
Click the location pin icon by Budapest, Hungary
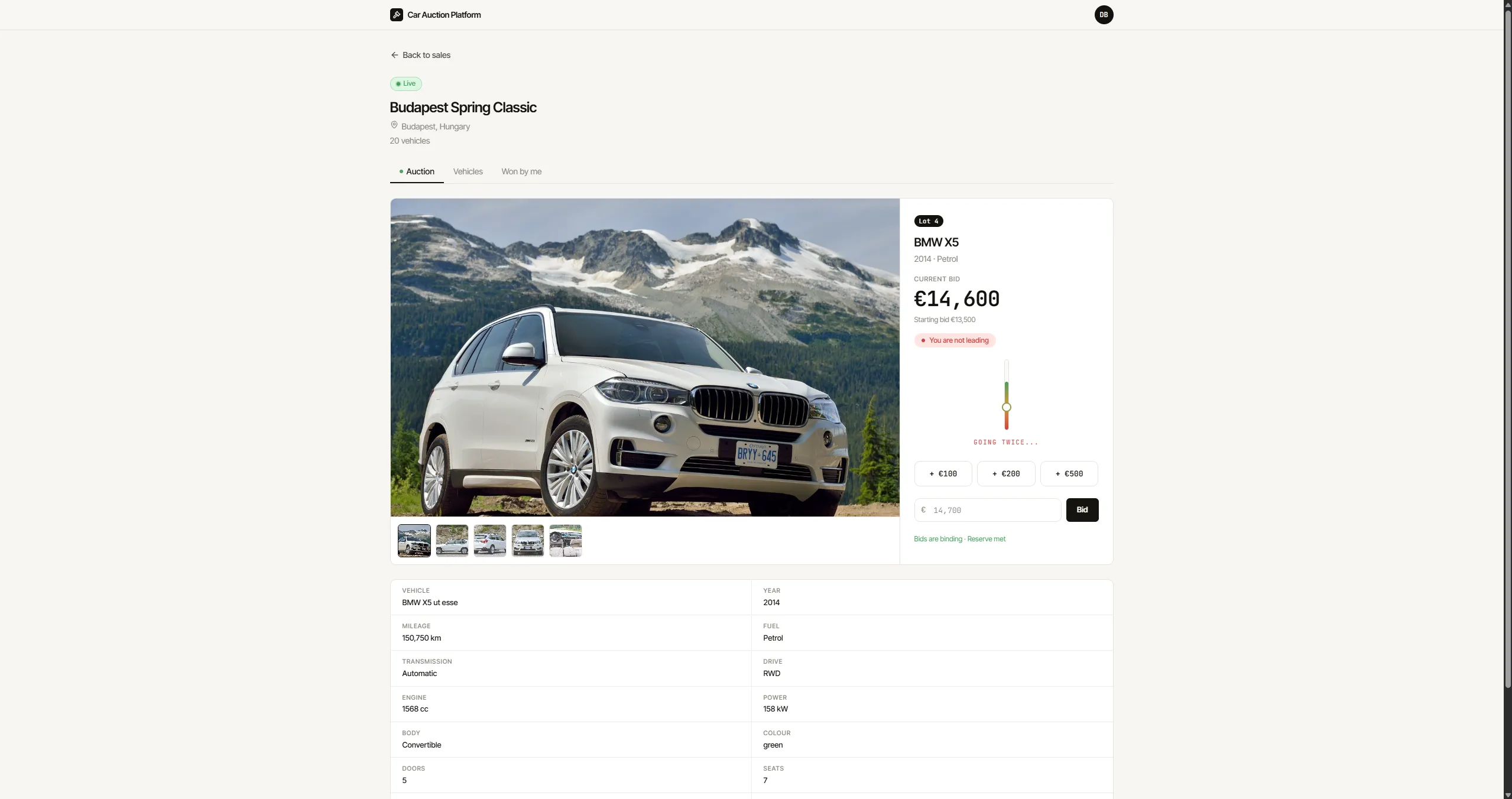pyautogui.click(x=394, y=125)
